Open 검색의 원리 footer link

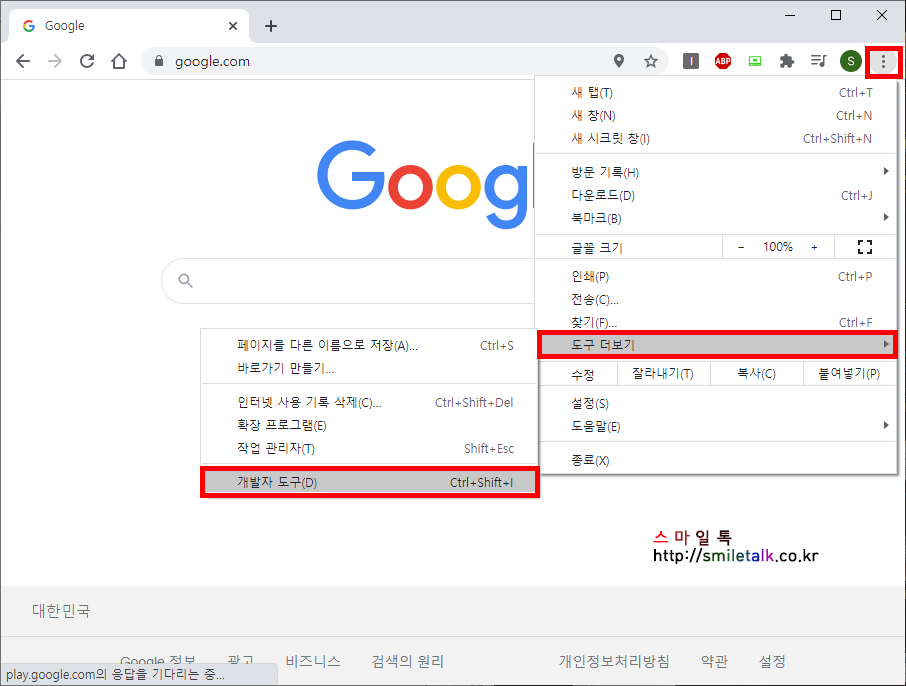pyautogui.click(x=407, y=661)
